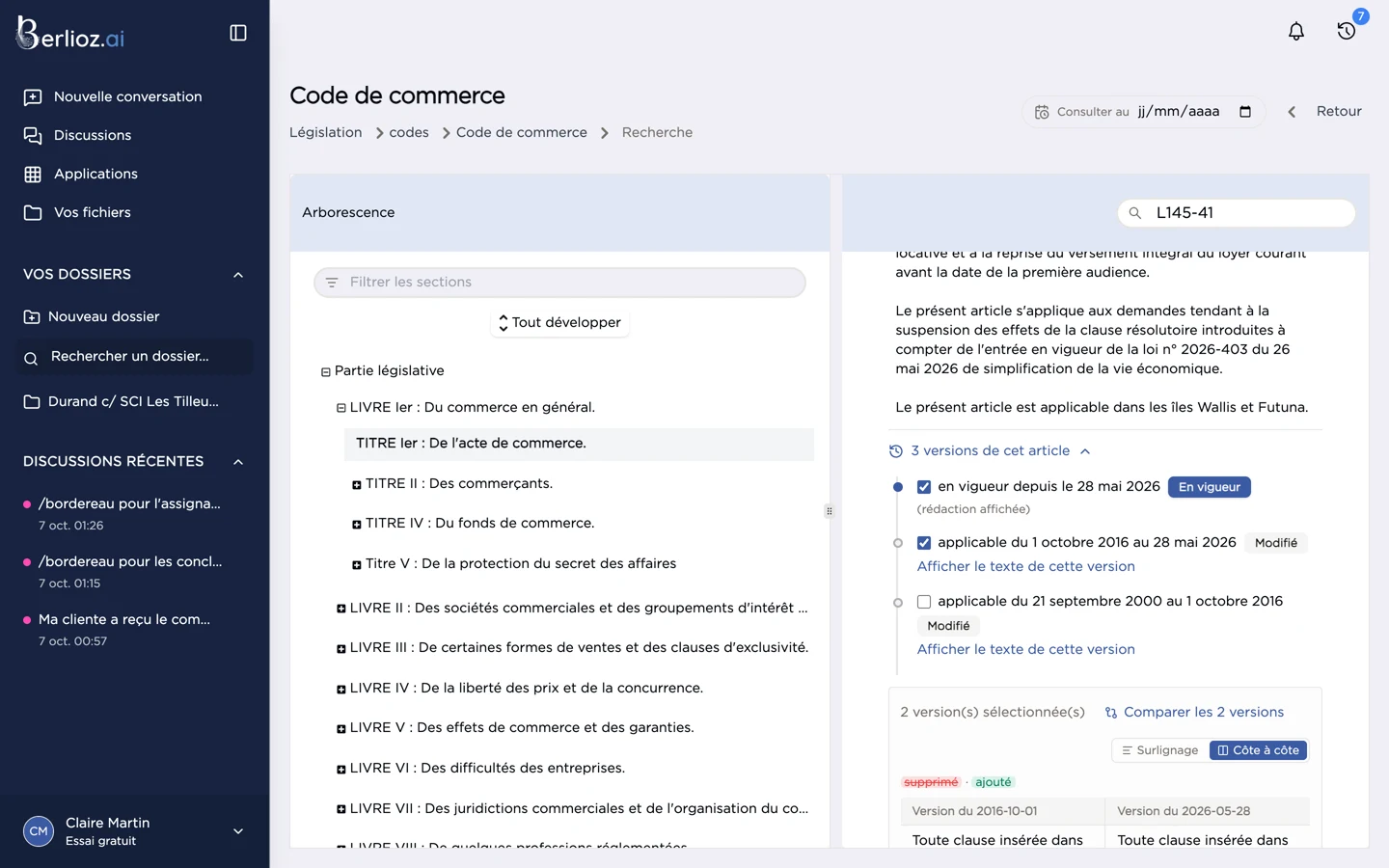The height and width of the screenshot is (868, 1389).
Task: Switch comparison to Surlignage mode
Action: coord(1160,750)
